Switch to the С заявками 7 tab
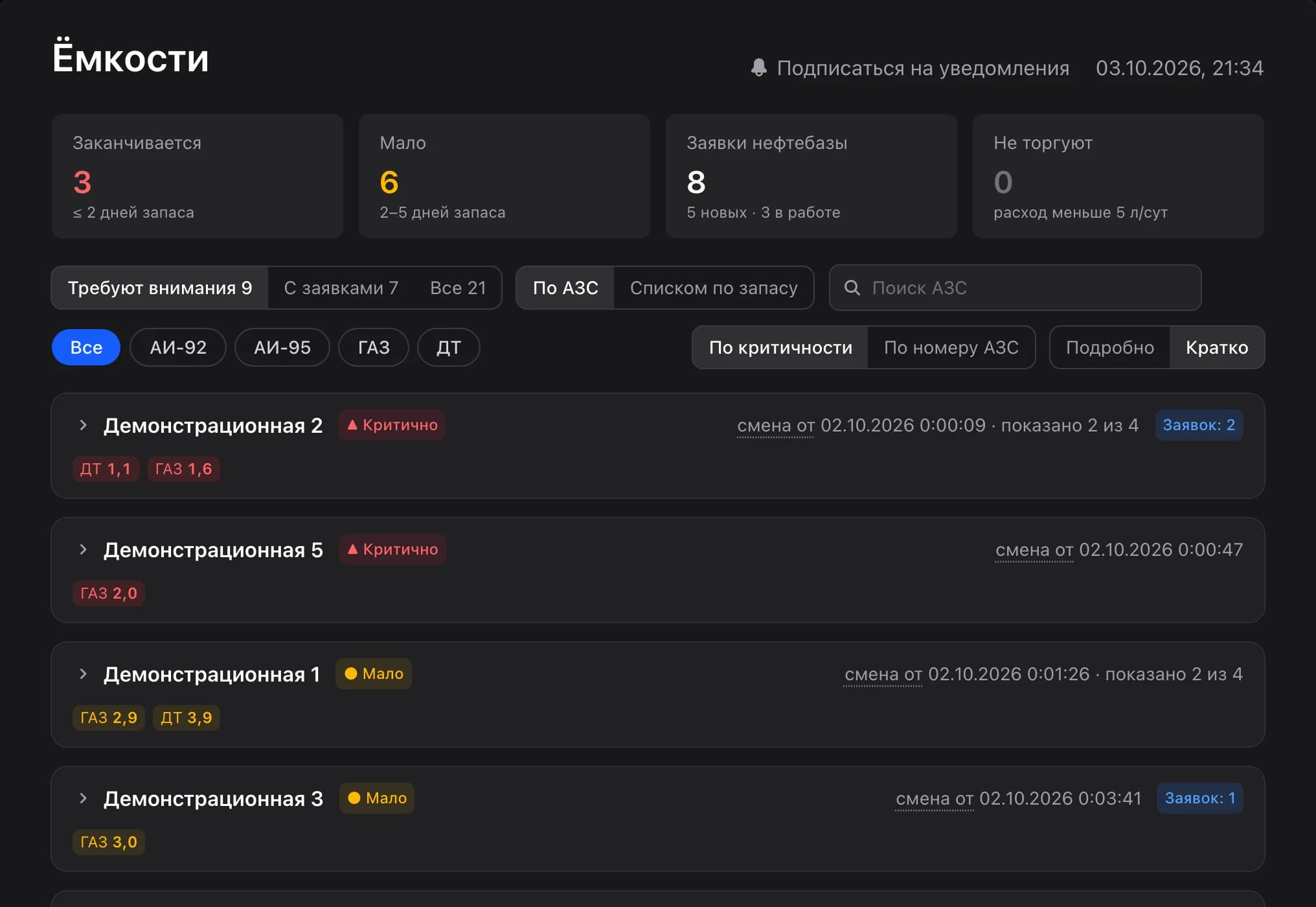 tap(341, 288)
